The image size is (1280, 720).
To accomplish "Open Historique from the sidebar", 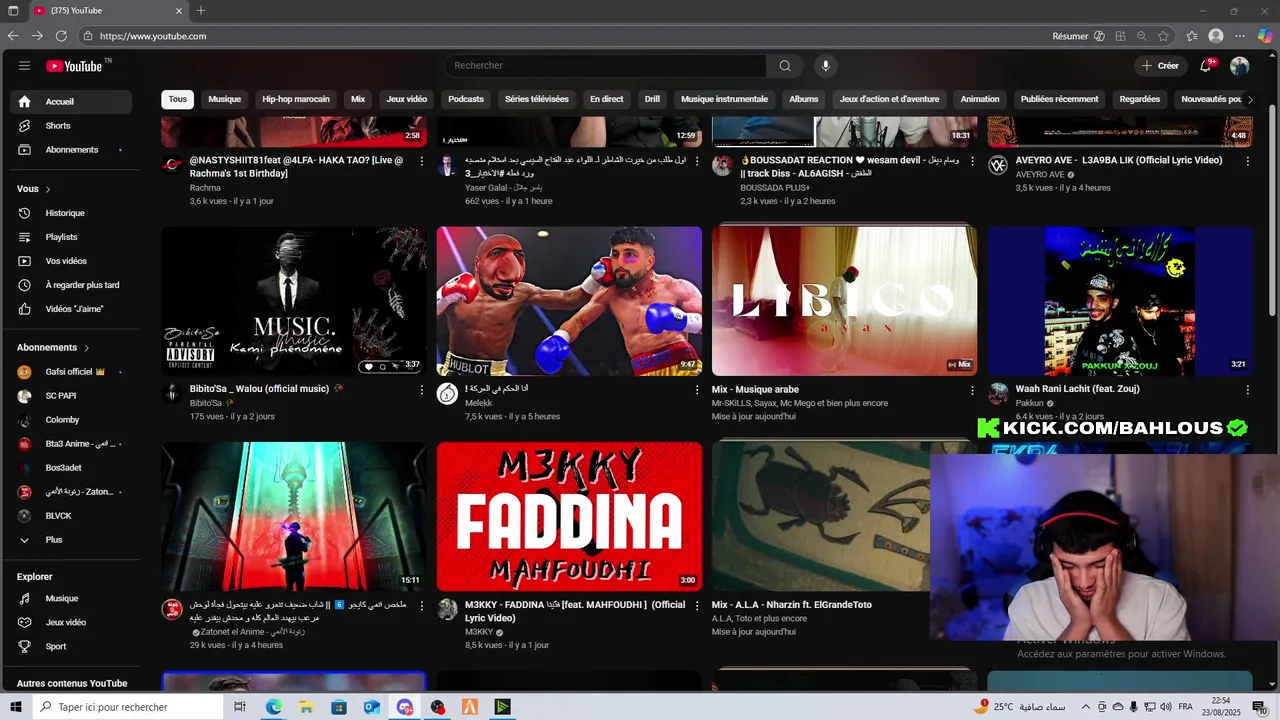I will (x=71, y=213).
